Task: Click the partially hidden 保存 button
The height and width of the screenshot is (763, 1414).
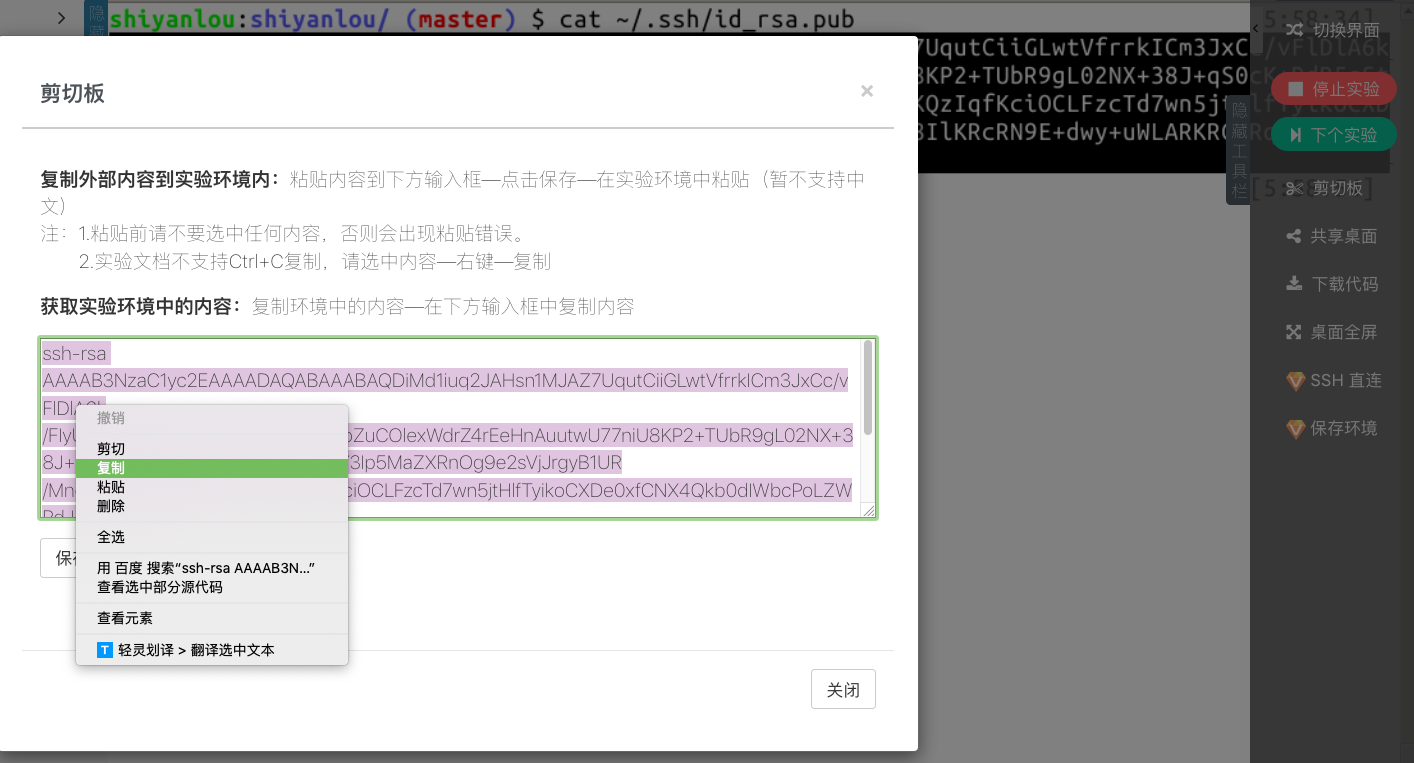Action: pyautogui.click(x=58, y=558)
